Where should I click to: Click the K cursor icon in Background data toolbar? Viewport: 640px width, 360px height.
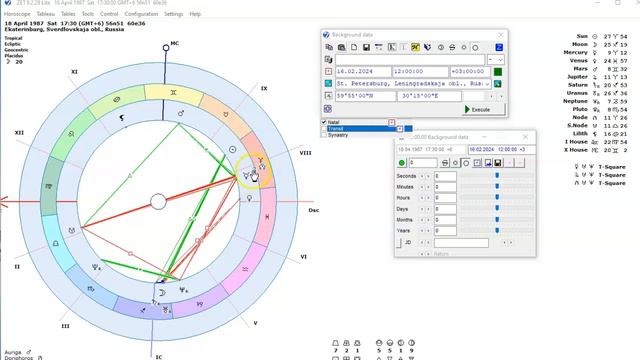pos(391,47)
